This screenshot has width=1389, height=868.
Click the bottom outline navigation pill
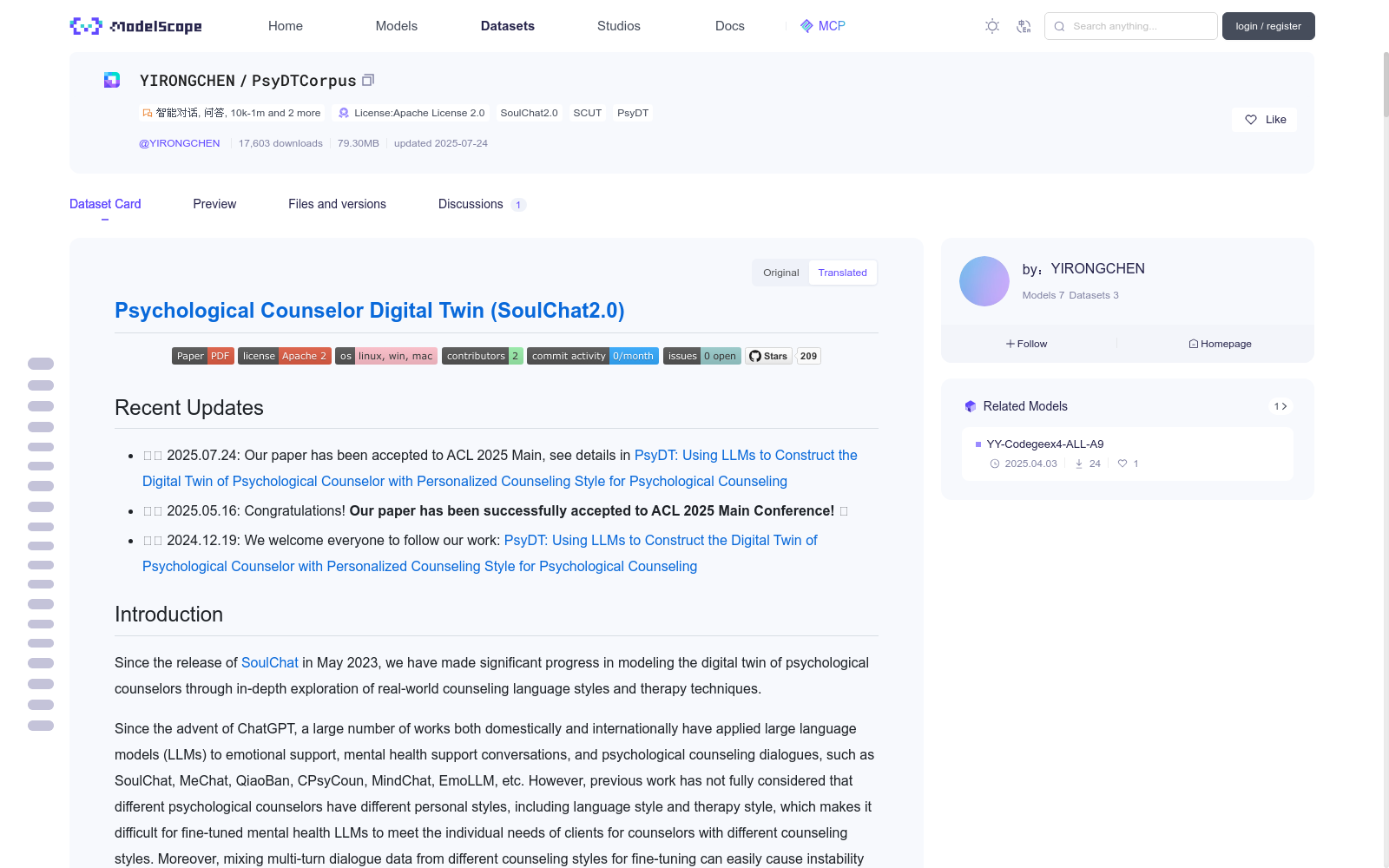[x=41, y=726]
